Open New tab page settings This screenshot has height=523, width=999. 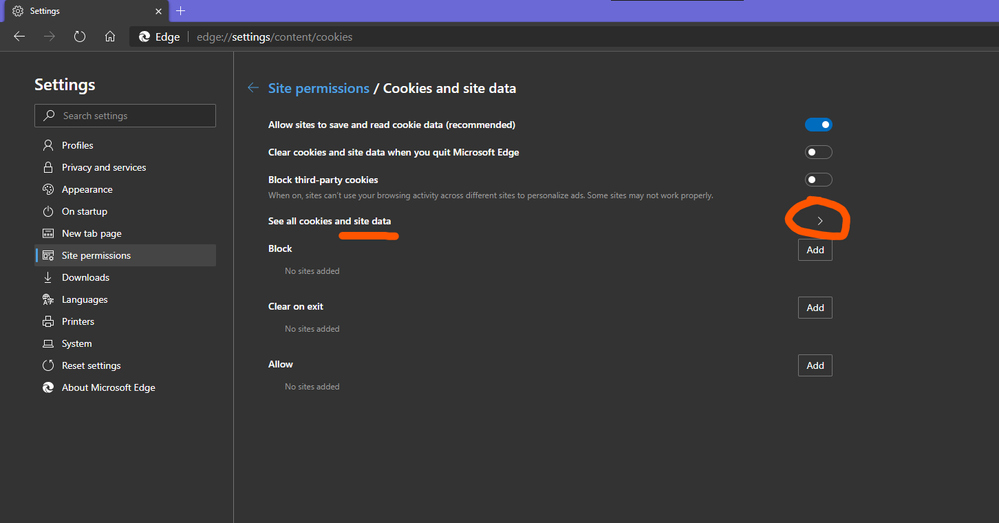(125, 233)
